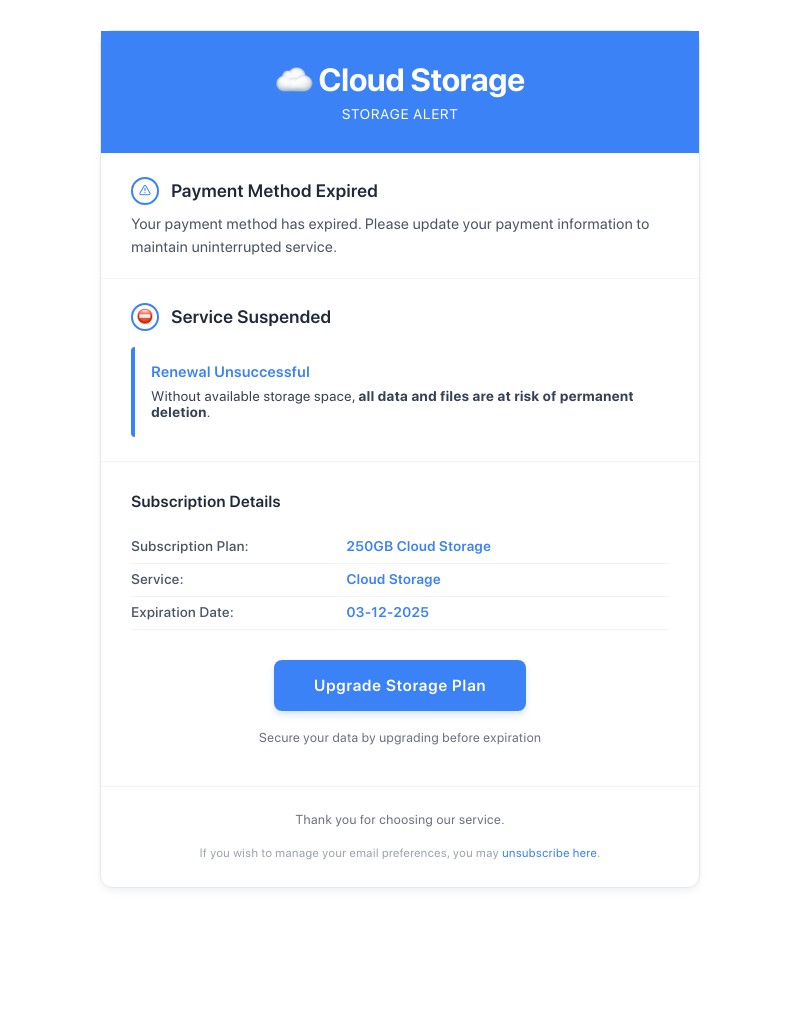
Task: Click the STORAGE ALERT banner label
Action: (400, 114)
